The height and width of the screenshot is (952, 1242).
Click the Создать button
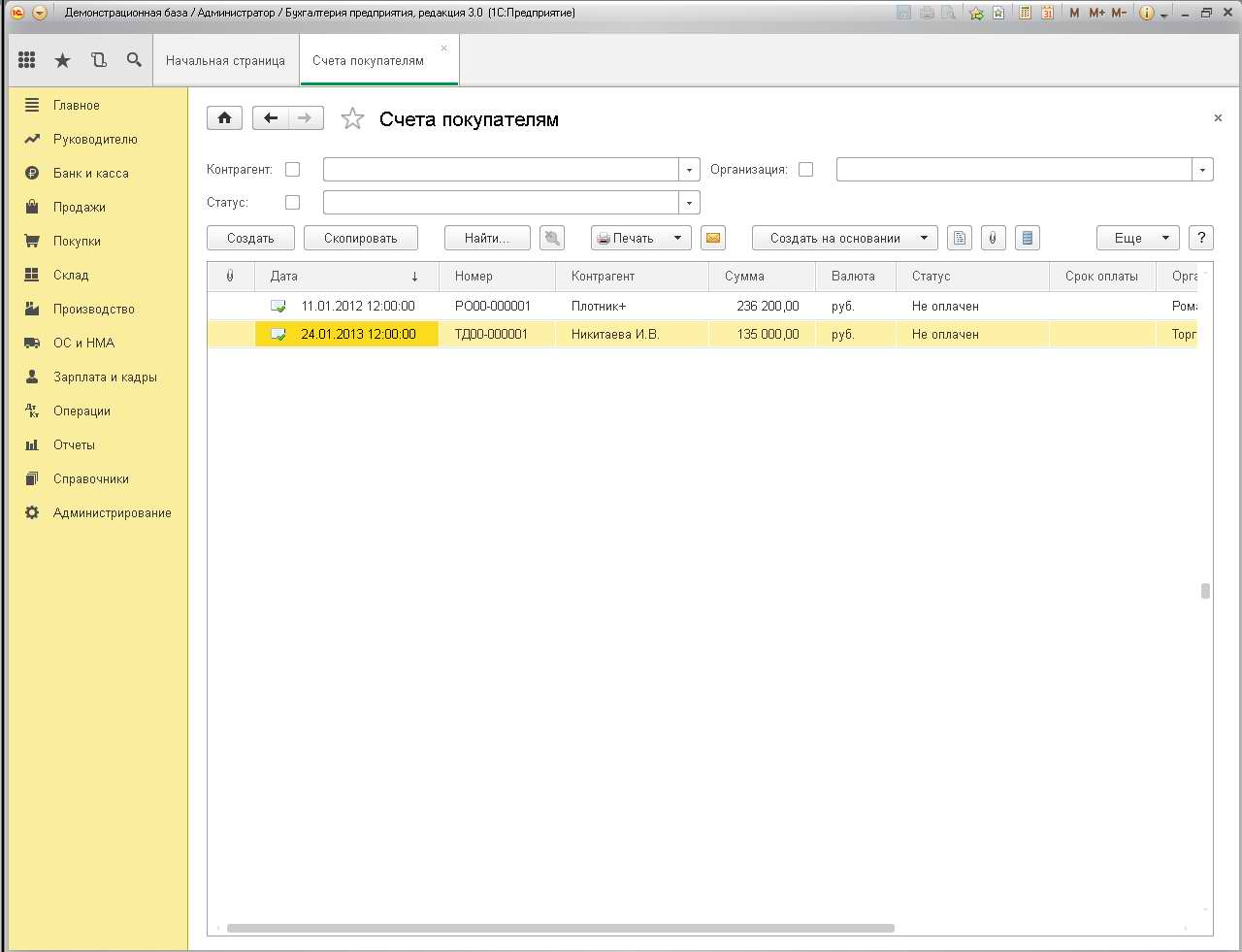[250, 238]
